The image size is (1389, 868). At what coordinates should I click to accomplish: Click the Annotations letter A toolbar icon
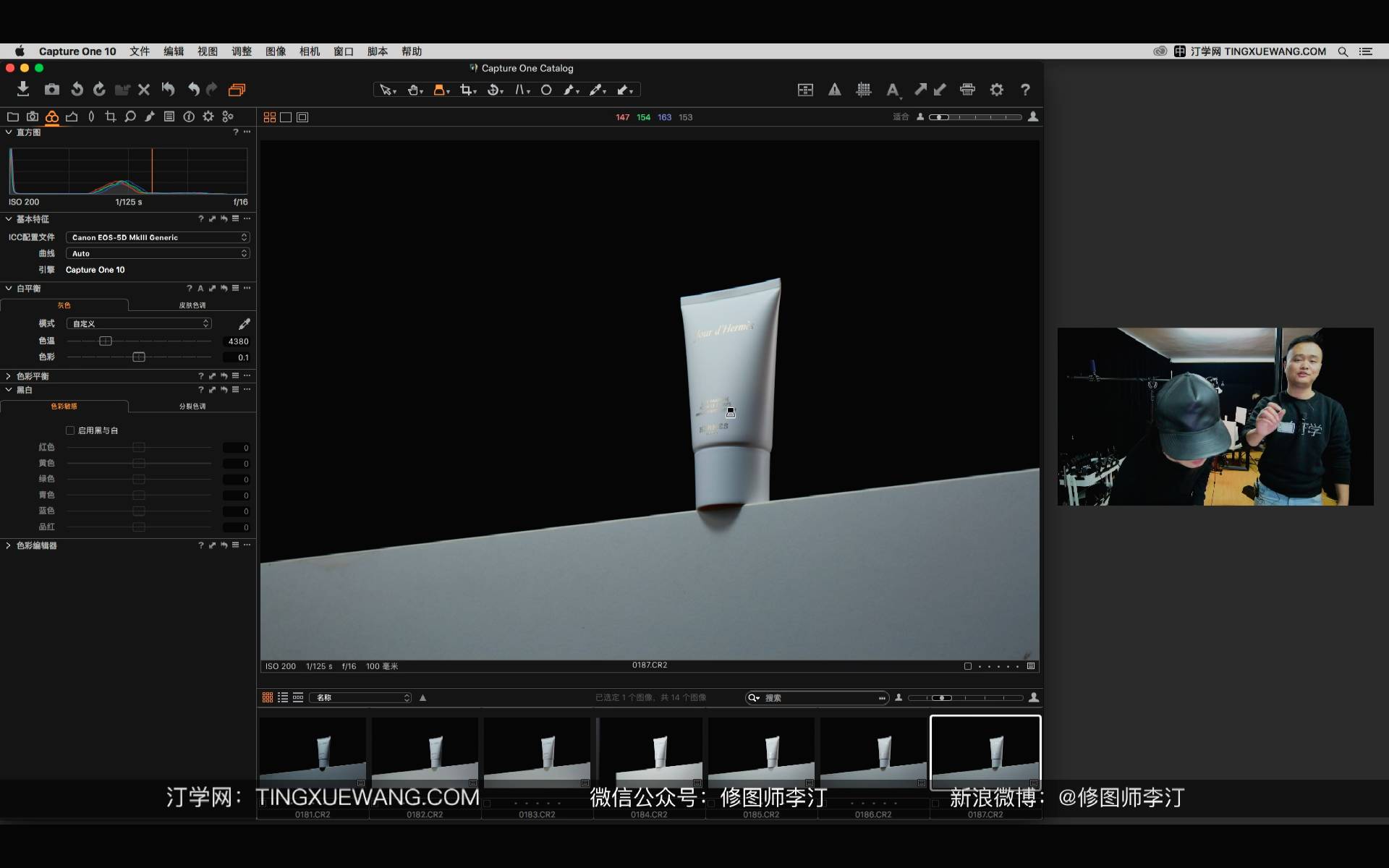[893, 90]
